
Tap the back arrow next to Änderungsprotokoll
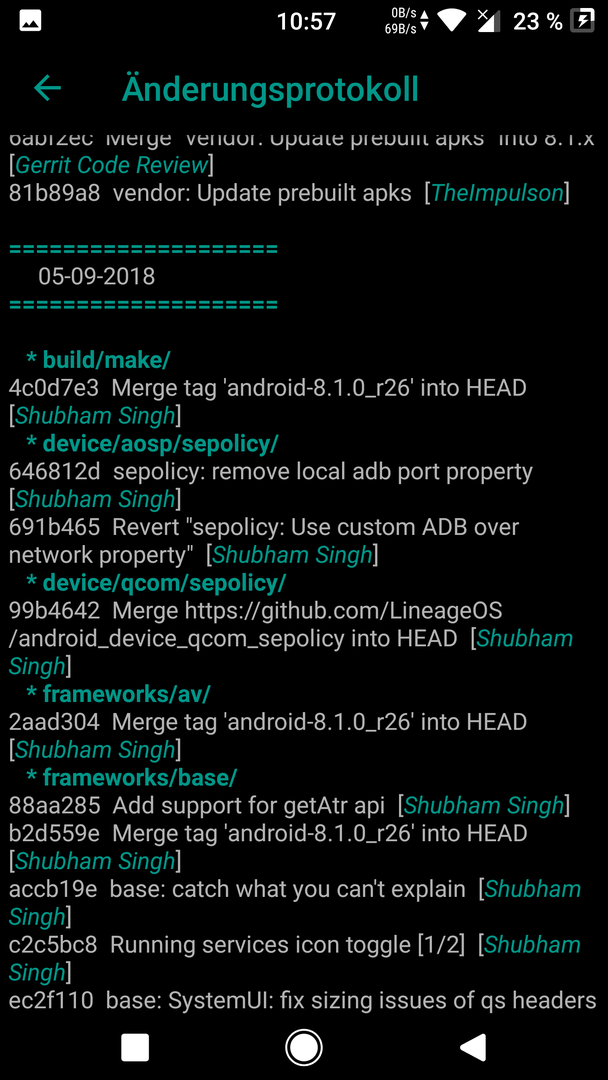click(48, 88)
